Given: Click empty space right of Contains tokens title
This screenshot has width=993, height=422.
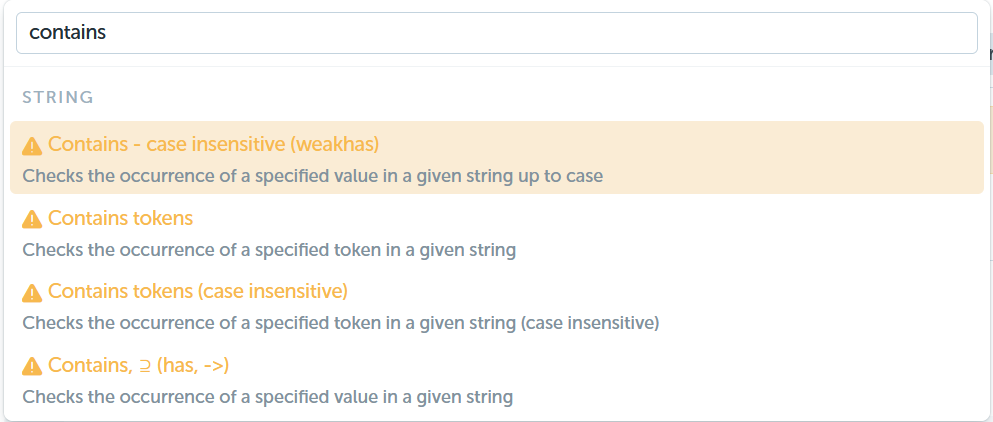Looking at the screenshot, I should click(570, 219).
